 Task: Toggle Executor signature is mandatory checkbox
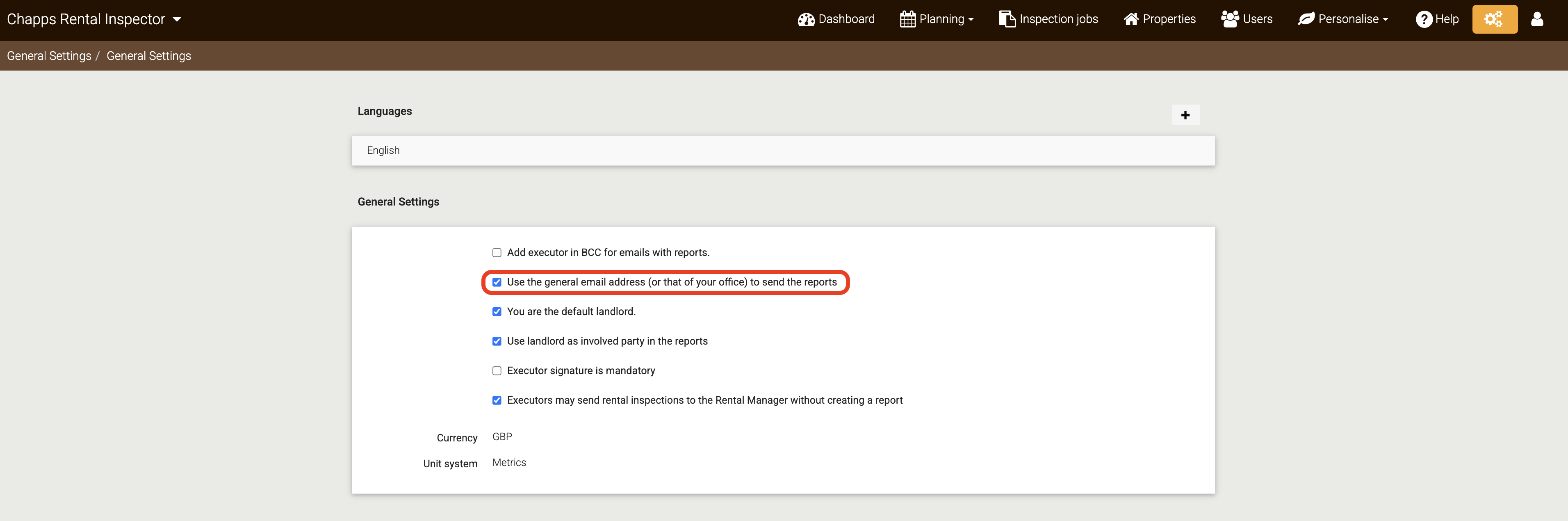tap(497, 371)
